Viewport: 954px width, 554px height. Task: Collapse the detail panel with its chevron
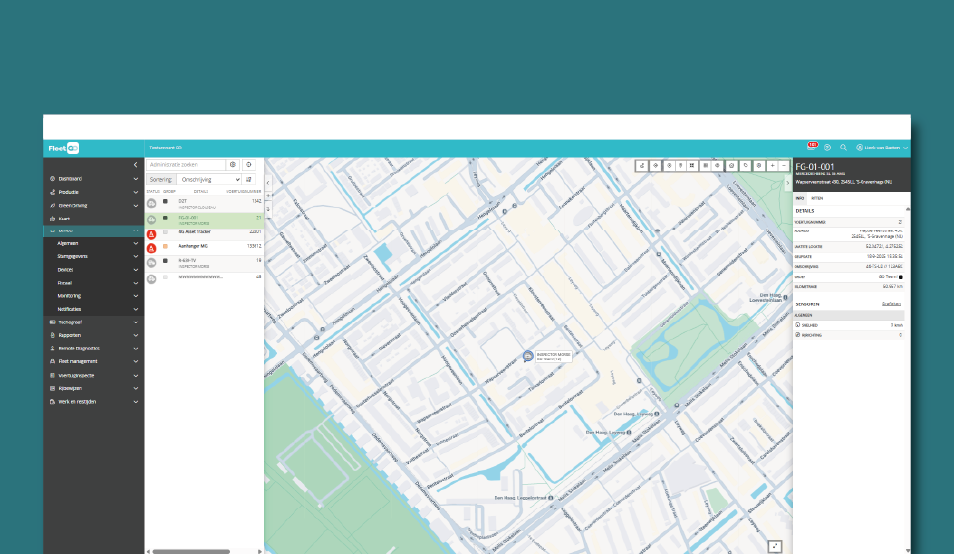788,182
